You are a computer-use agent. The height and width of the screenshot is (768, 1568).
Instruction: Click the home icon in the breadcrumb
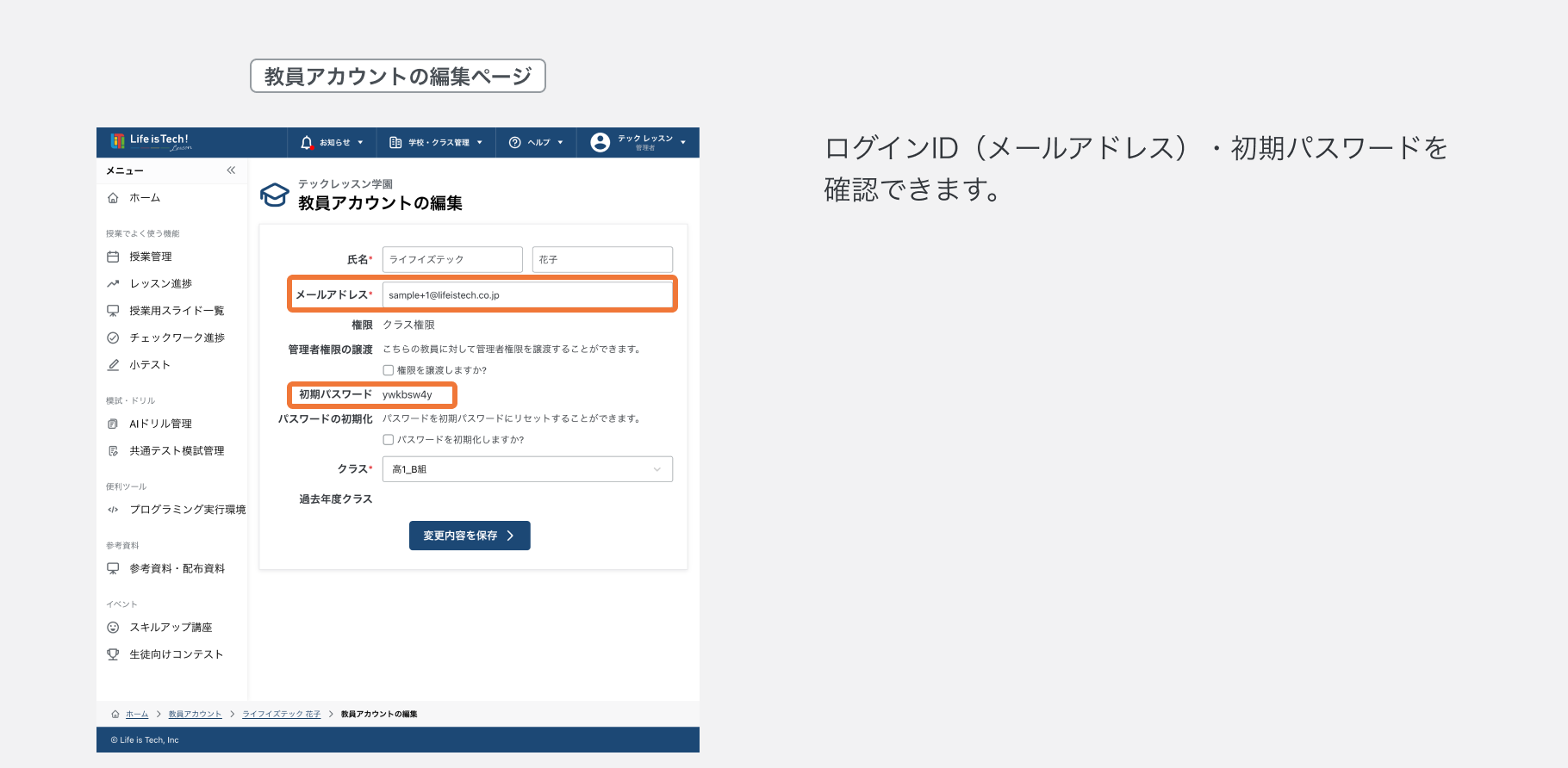(115, 714)
